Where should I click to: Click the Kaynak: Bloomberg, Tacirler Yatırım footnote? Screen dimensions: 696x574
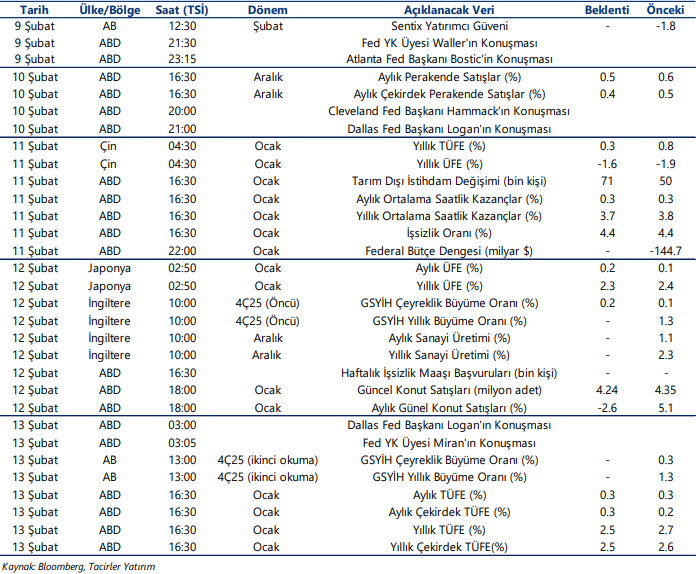click(79, 566)
